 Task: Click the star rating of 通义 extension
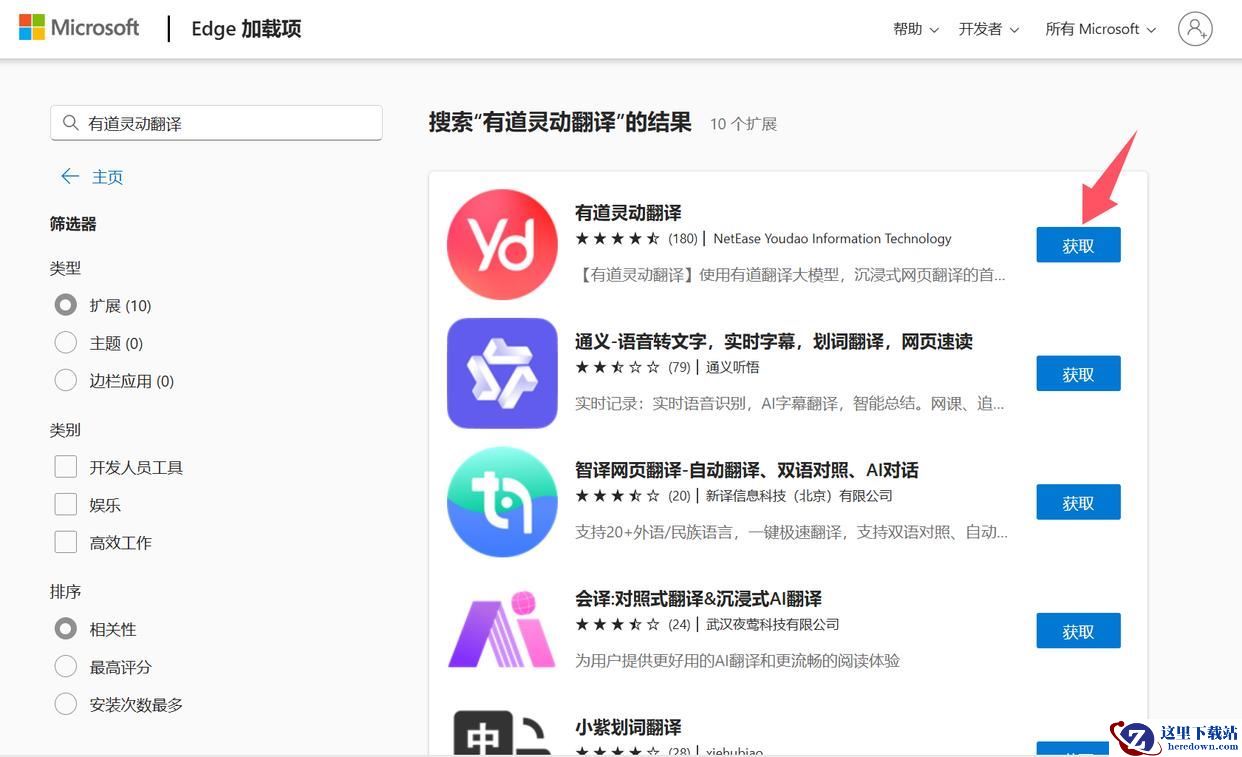pos(617,367)
